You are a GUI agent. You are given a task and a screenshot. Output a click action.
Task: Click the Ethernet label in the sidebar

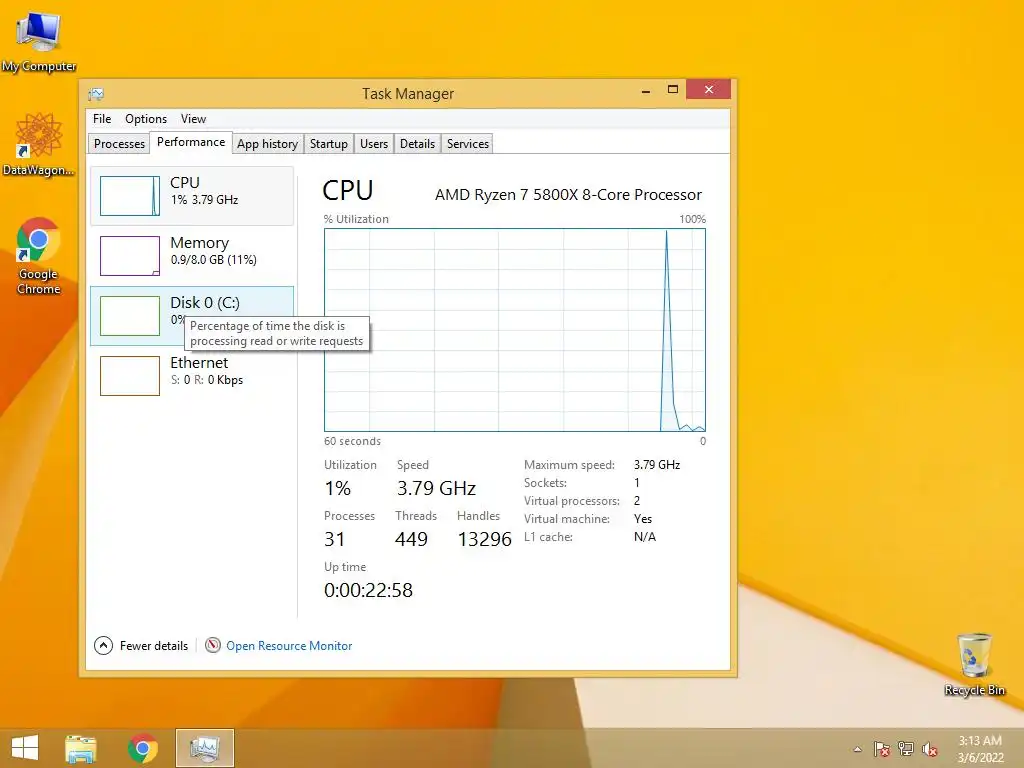click(x=199, y=362)
